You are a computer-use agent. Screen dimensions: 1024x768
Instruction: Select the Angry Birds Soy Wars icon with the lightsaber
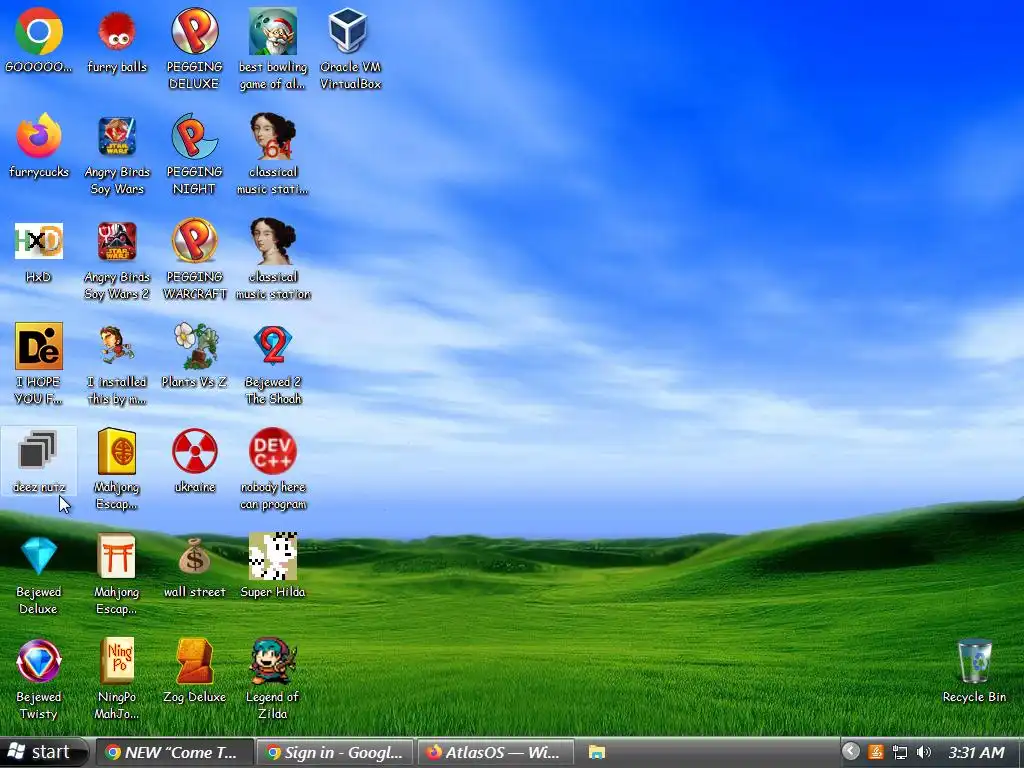[117, 136]
